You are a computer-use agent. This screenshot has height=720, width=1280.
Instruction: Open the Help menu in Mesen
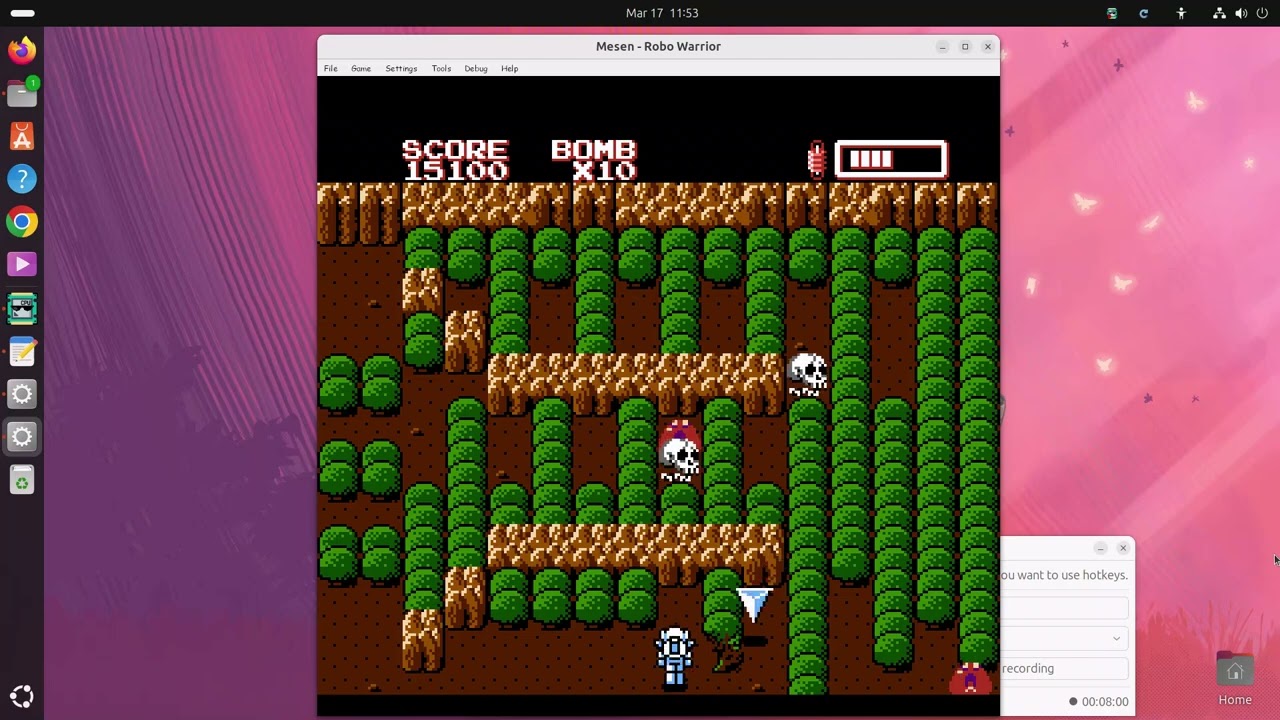pos(510,68)
